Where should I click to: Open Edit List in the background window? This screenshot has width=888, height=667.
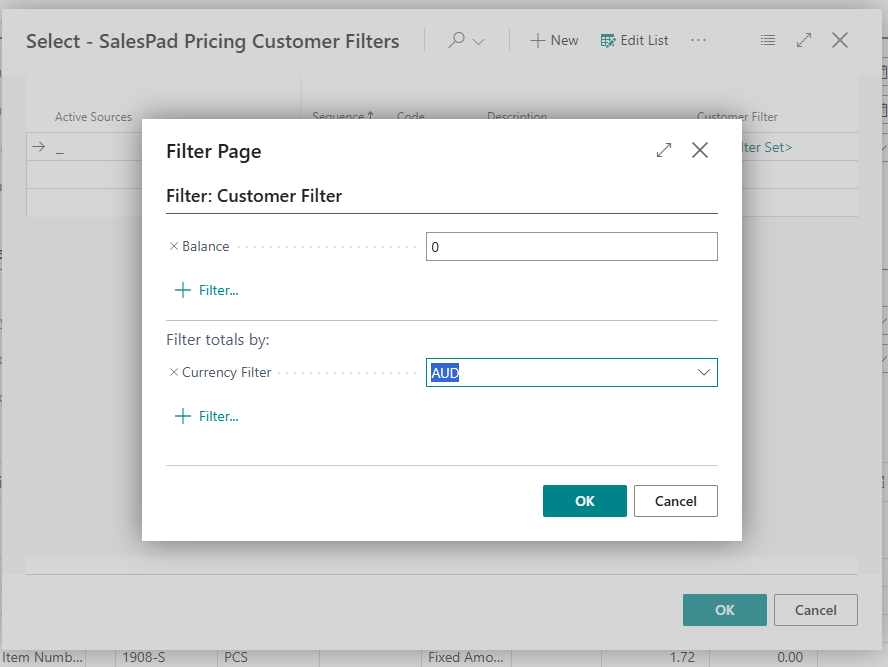click(x=634, y=40)
